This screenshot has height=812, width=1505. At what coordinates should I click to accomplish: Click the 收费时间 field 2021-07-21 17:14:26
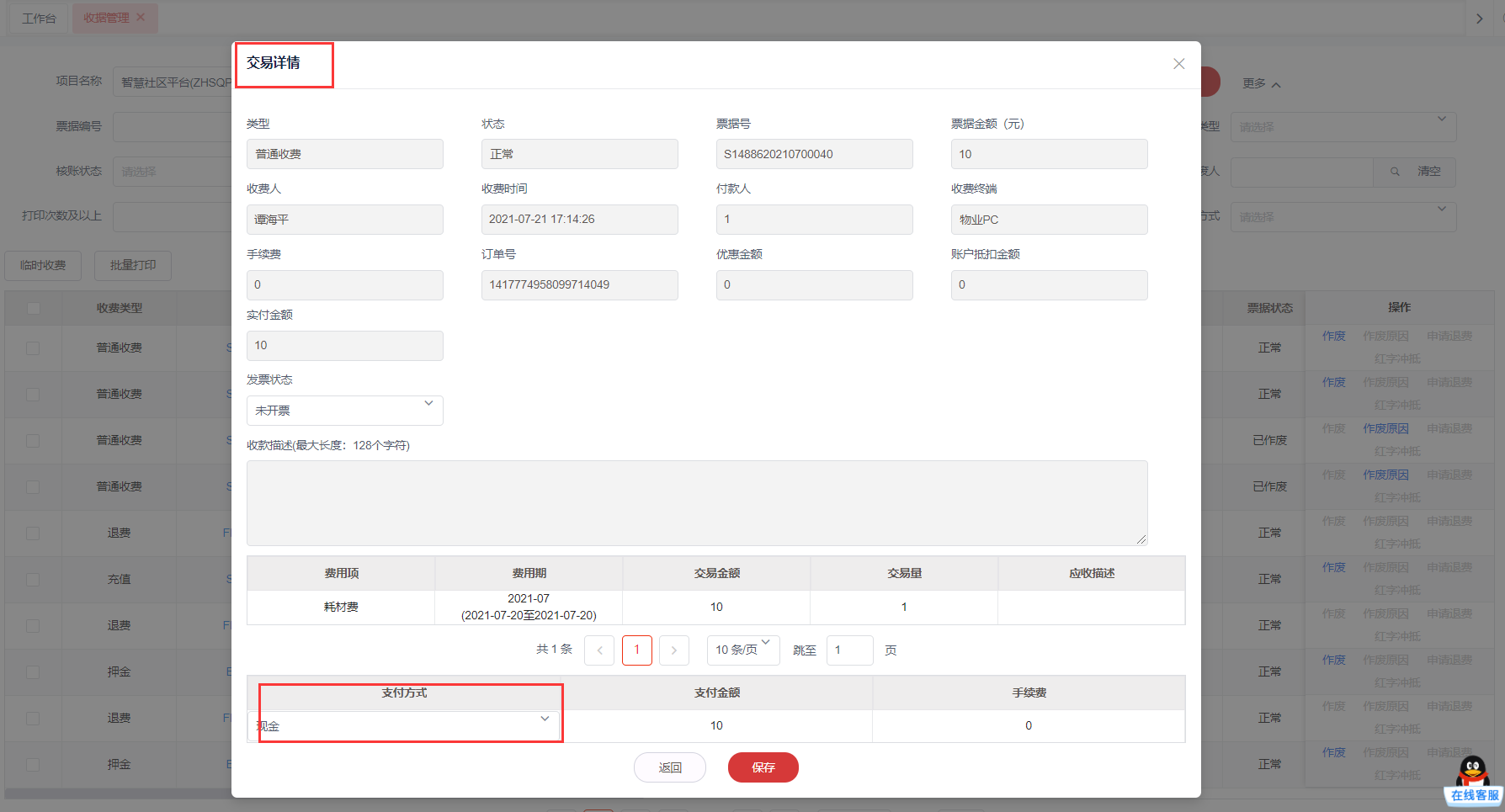580,220
